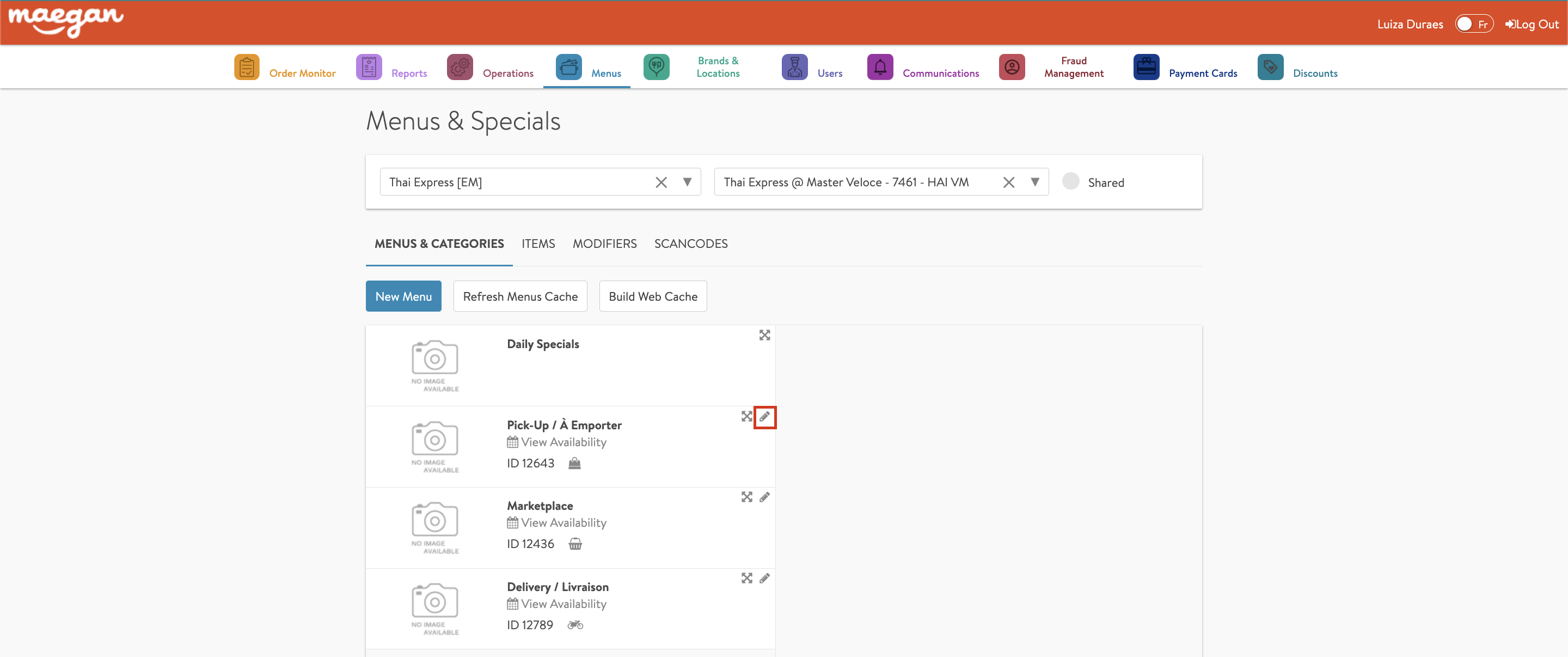This screenshot has height=657, width=1568.
Task: Select the Reports icon
Action: pyautogui.click(x=368, y=67)
